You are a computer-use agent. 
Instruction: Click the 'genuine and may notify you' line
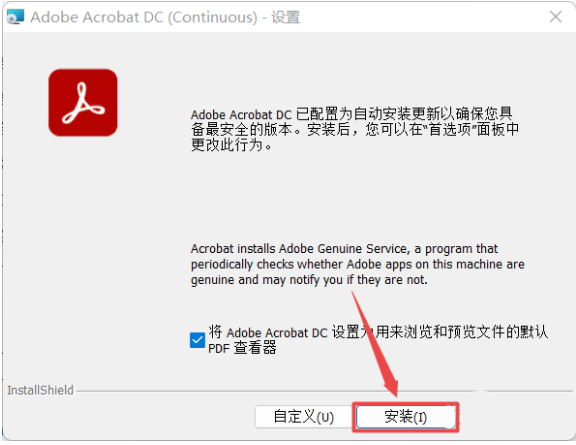309,280
